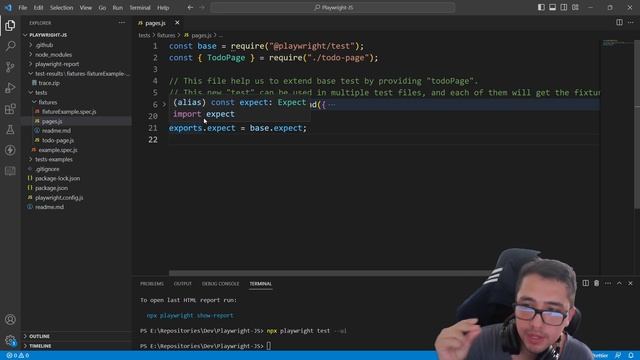Select the Terminal panel tab
The image size is (640, 360).
(260, 284)
